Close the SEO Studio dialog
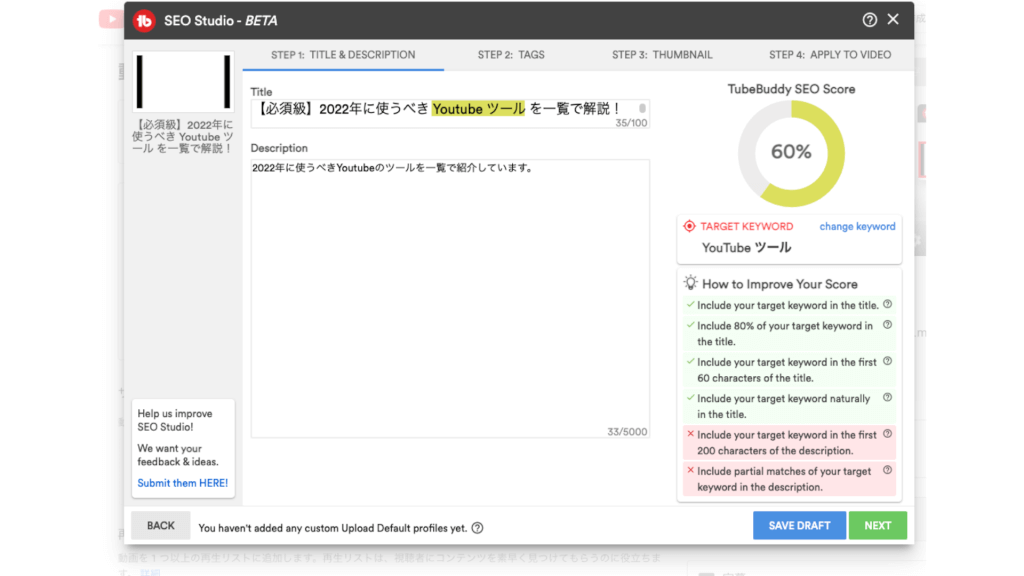Image resolution: width=1024 pixels, height=576 pixels. [893, 19]
